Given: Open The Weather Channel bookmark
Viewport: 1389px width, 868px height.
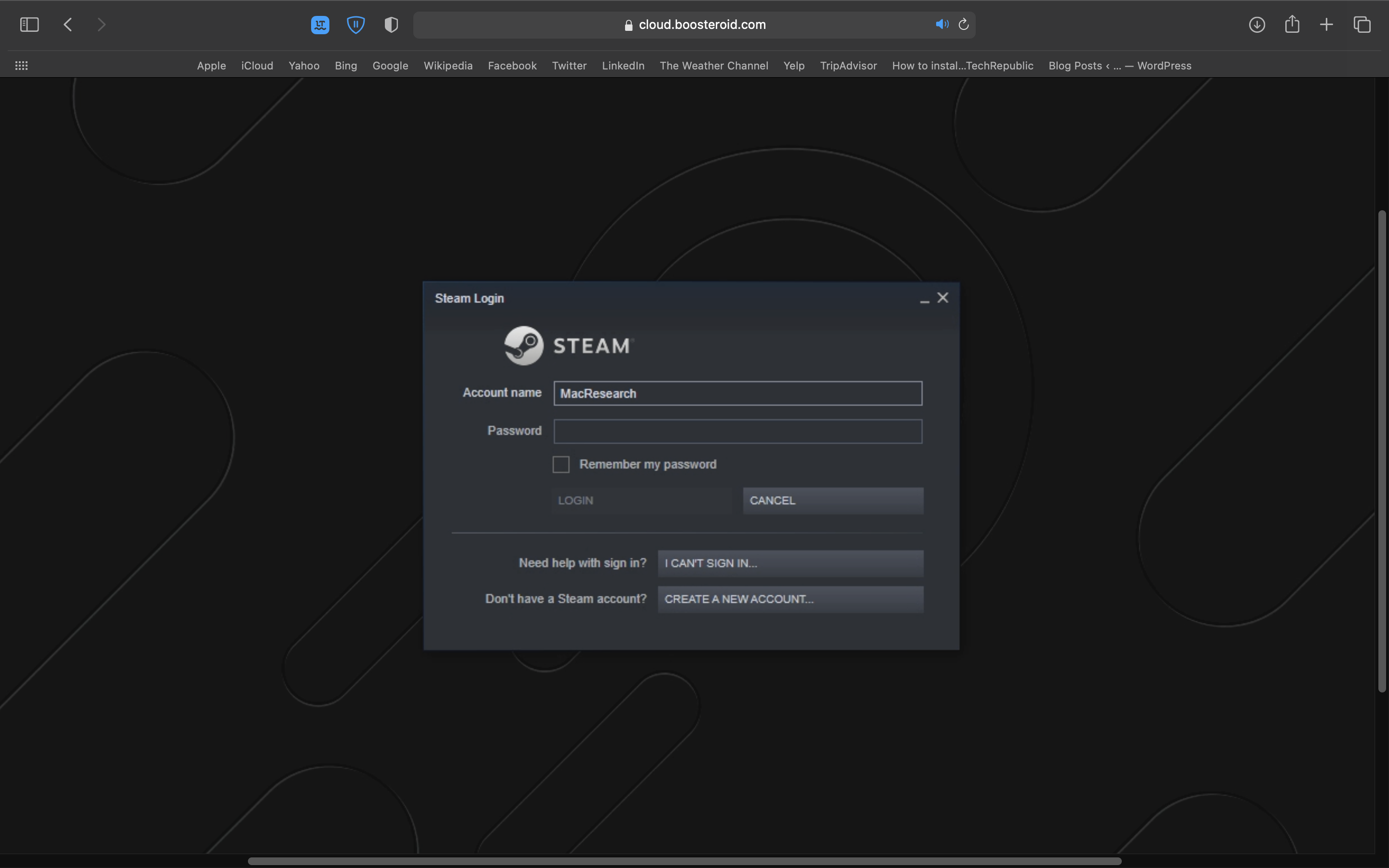Looking at the screenshot, I should click(x=714, y=66).
